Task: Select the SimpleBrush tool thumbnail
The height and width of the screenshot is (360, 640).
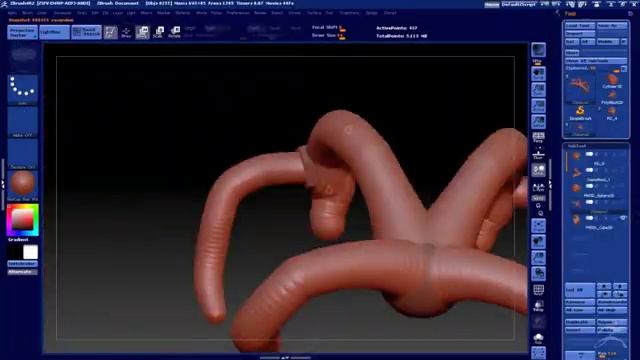Action: 580,113
